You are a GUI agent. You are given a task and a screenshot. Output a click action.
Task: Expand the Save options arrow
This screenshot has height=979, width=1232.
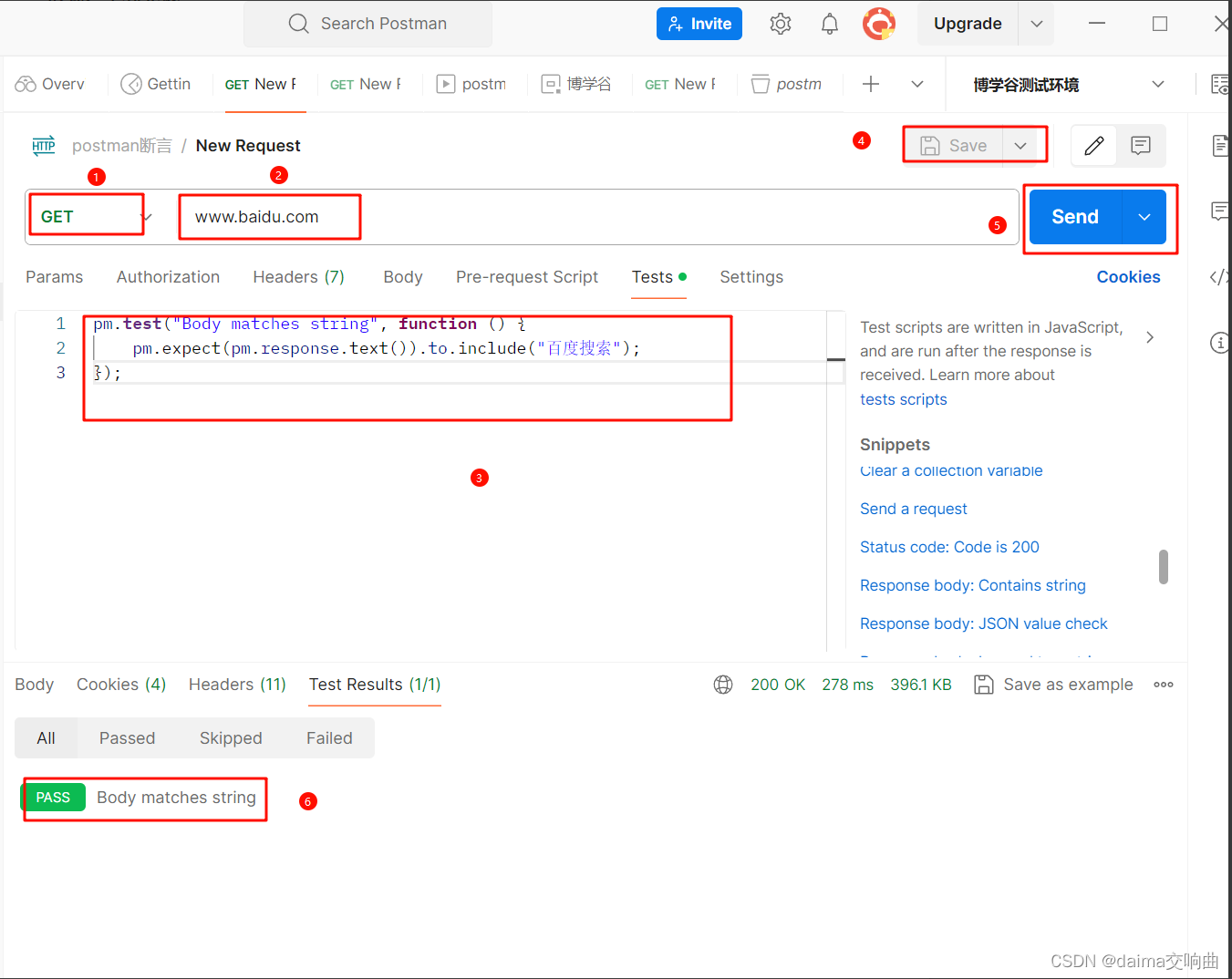click(1021, 146)
